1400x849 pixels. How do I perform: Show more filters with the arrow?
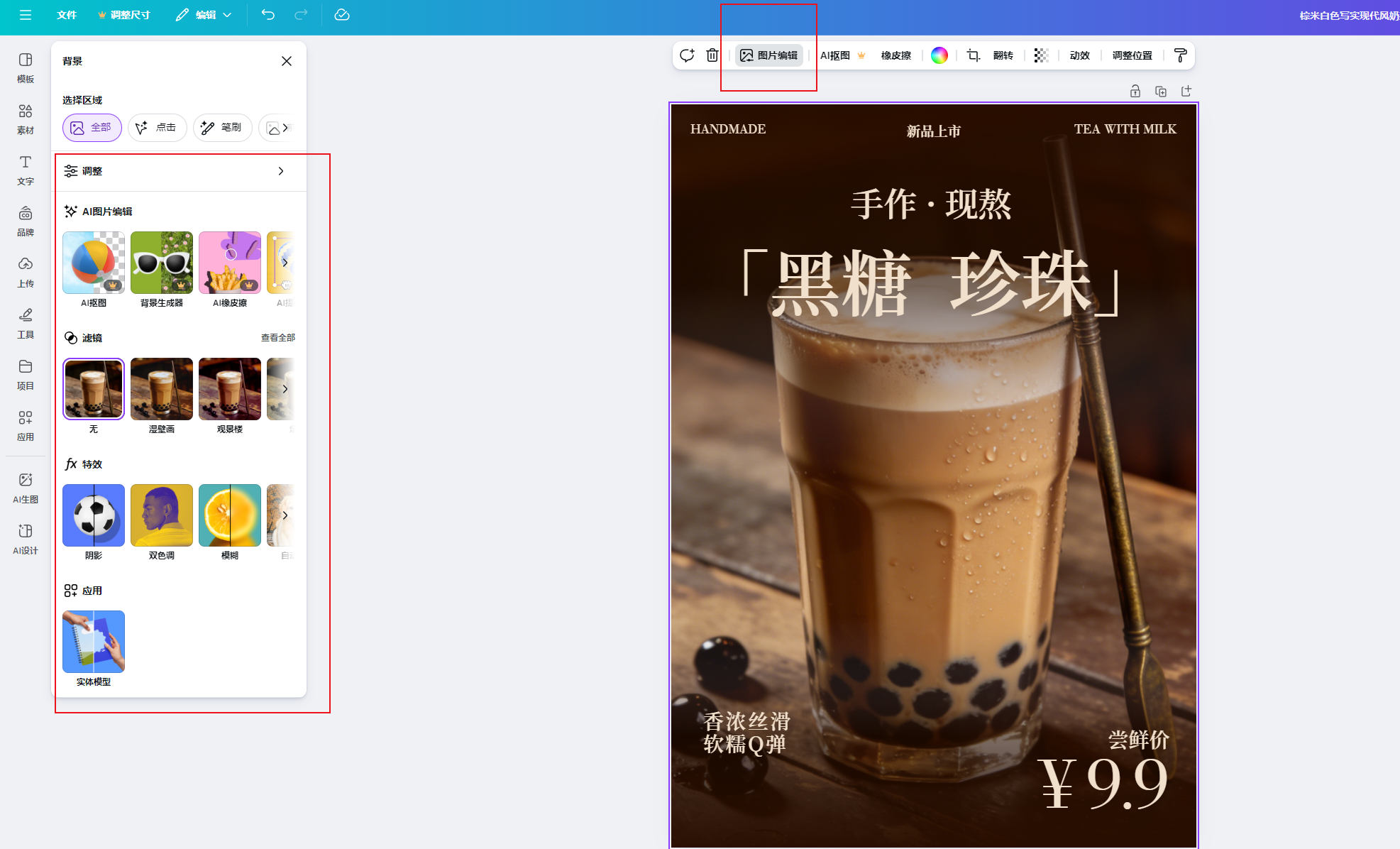285,389
